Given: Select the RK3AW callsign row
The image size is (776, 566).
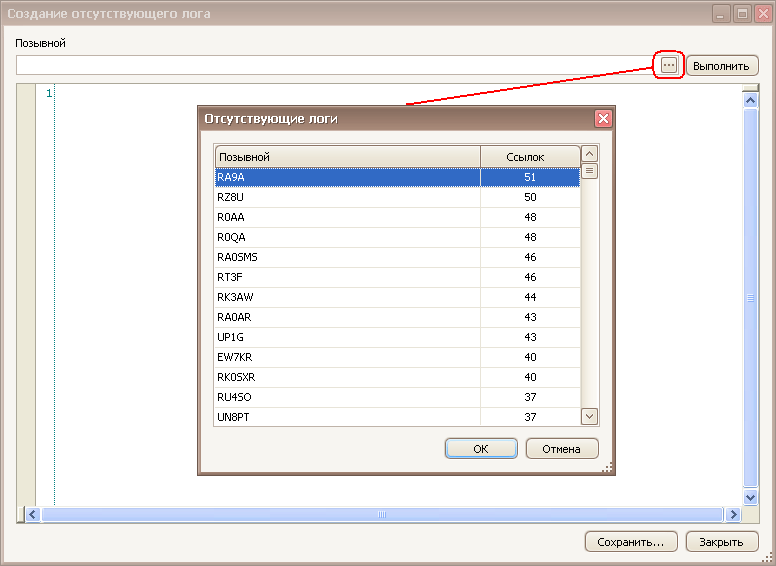Looking at the screenshot, I should click(347, 297).
